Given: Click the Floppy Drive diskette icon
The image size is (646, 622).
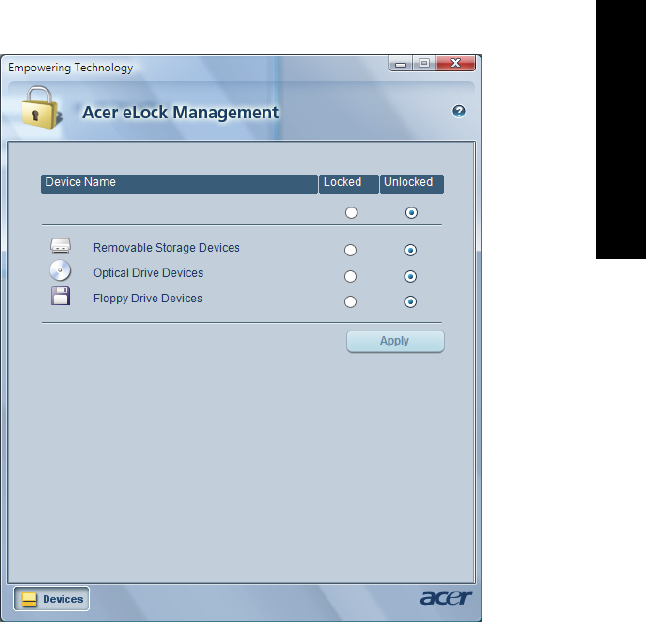Looking at the screenshot, I should pyautogui.click(x=61, y=296).
